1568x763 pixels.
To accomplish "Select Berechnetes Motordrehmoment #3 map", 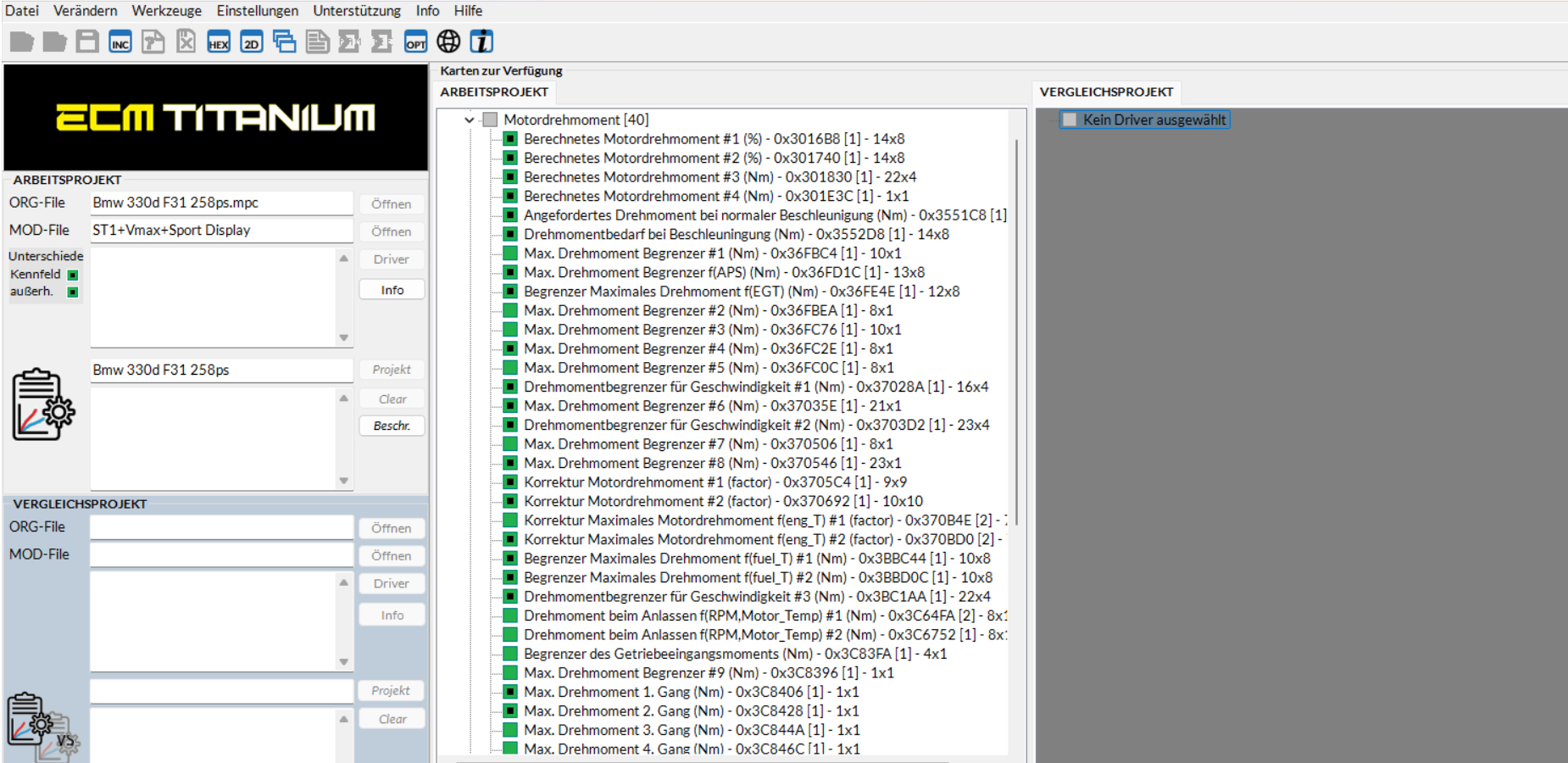I will [720, 177].
